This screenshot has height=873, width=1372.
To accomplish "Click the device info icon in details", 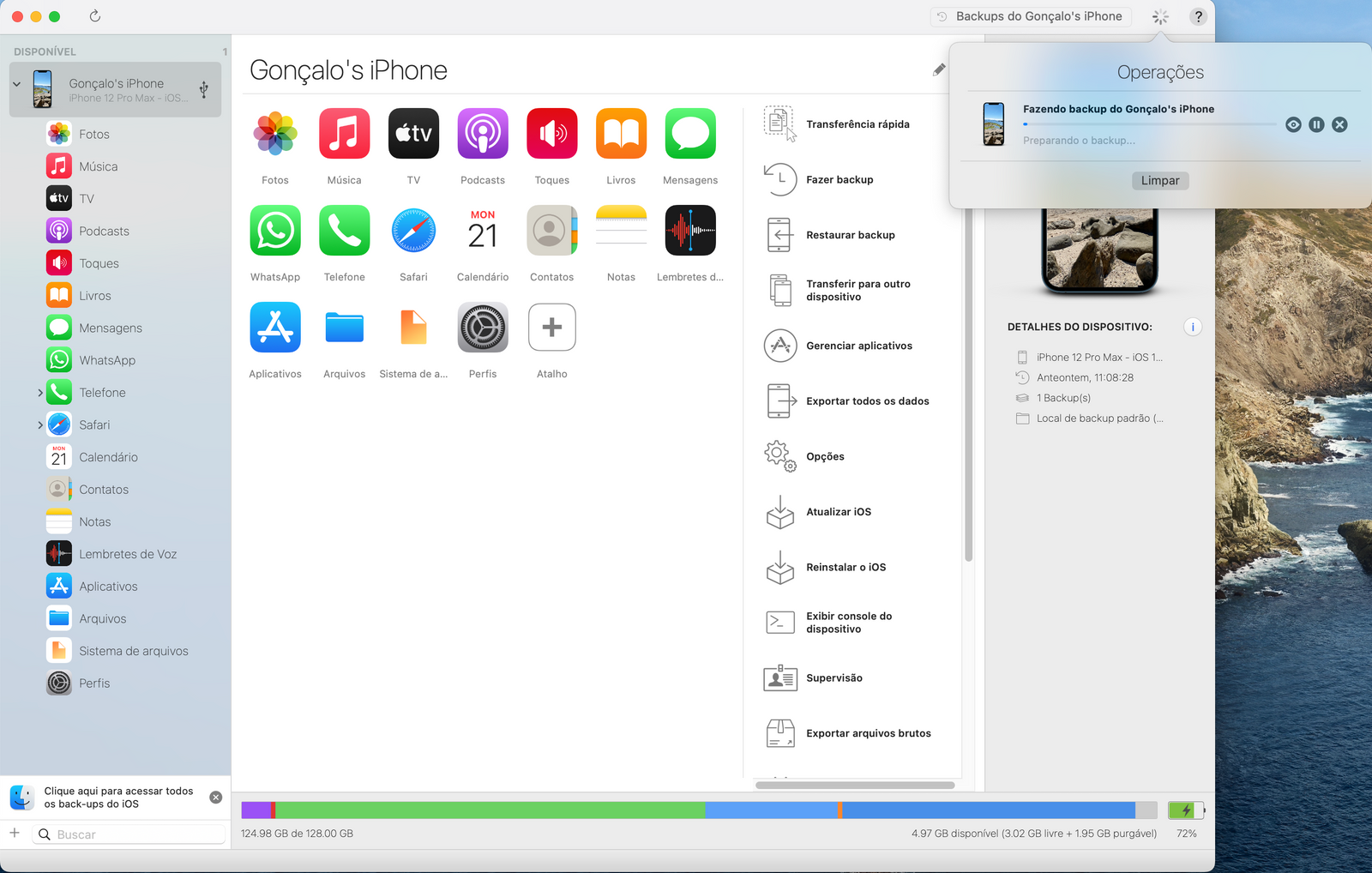I will (1192, 327).
